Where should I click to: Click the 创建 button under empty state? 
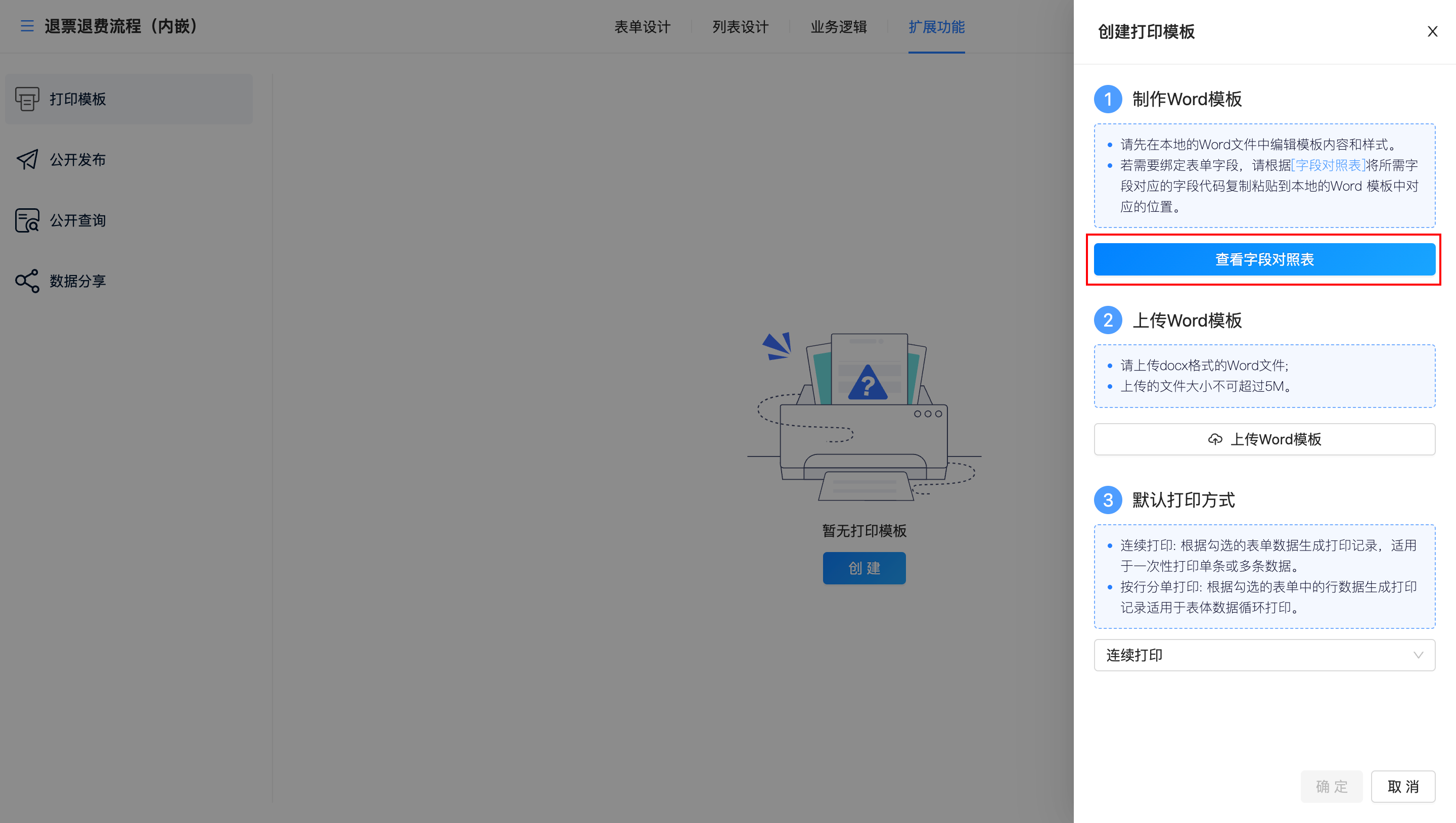click(x=864, y=568)
